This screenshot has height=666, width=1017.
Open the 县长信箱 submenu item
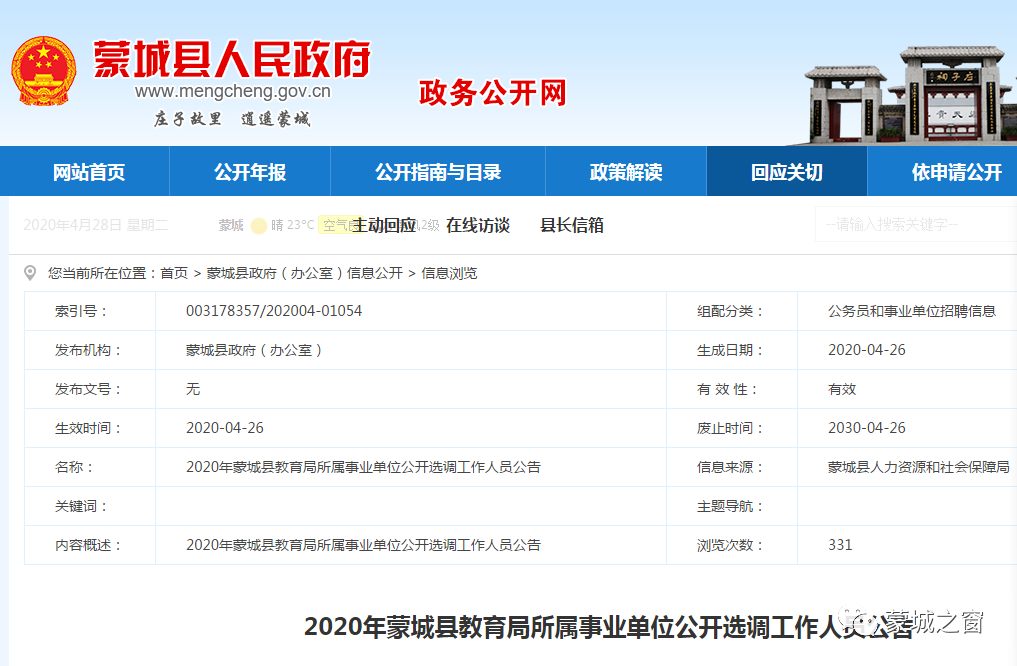572,226
